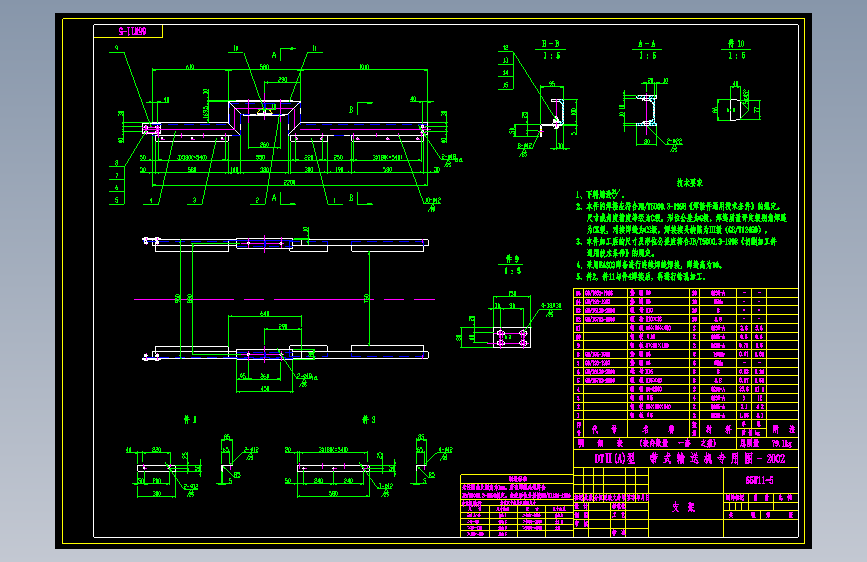Click balloon number 9 in front view
Image resolution: width=867 pixels, height=562 pixels.
pyautogui.click(x=117, y=48)
